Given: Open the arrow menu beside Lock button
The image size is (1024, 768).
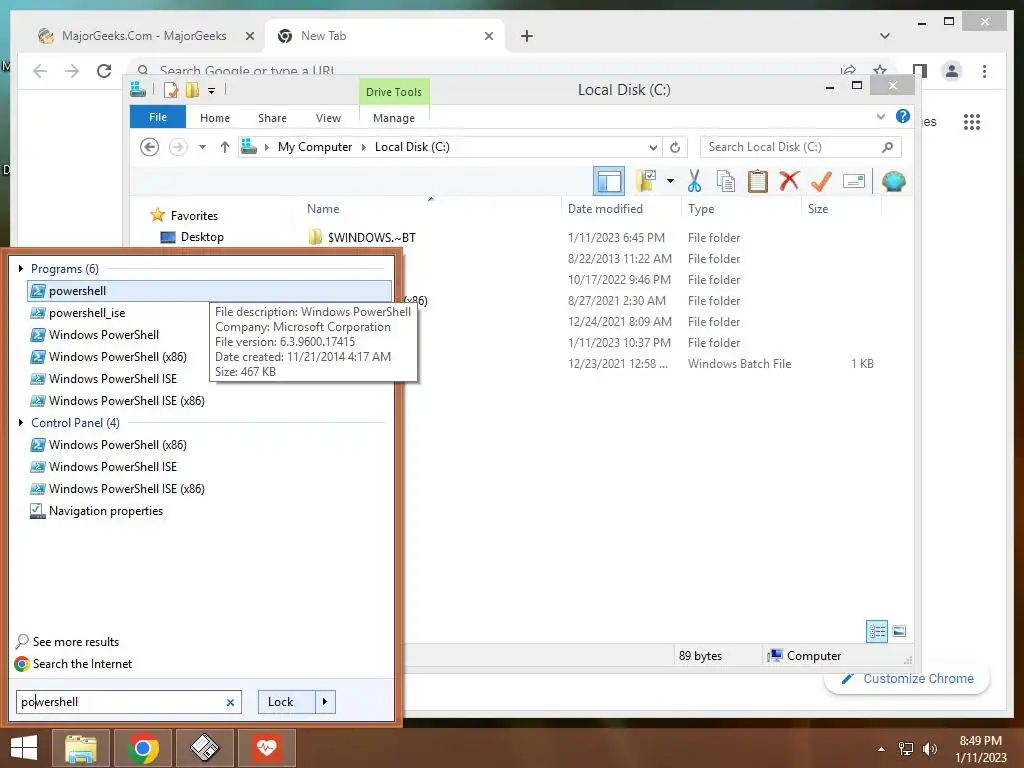Looking at the screenshot, I should click(325, 702).
